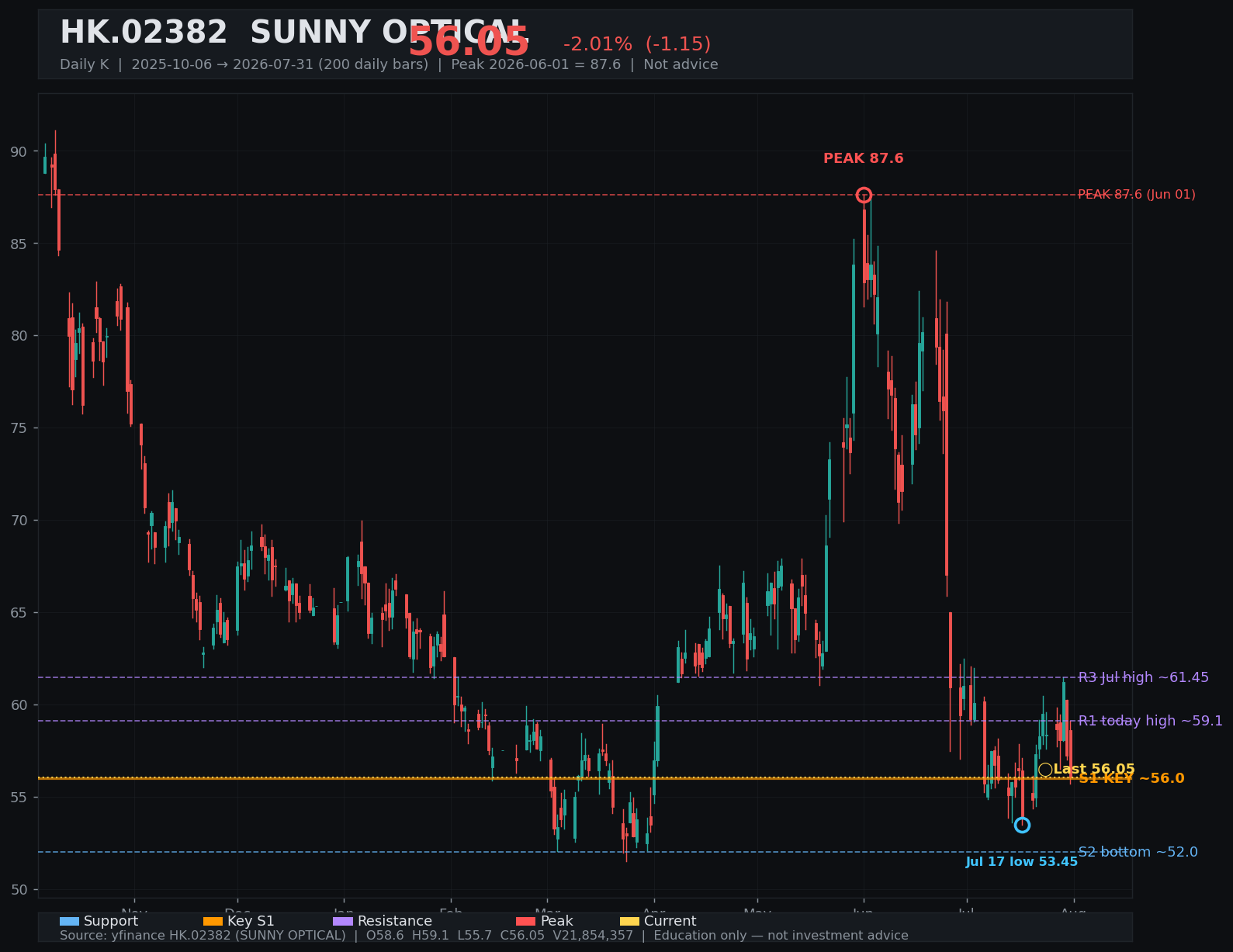The height and width of the screenshot is (952, 1233).
Task: Click the "2025-10-06 → 2026-07-31 (200 daily bars)" date range
Action: point(280,64)
